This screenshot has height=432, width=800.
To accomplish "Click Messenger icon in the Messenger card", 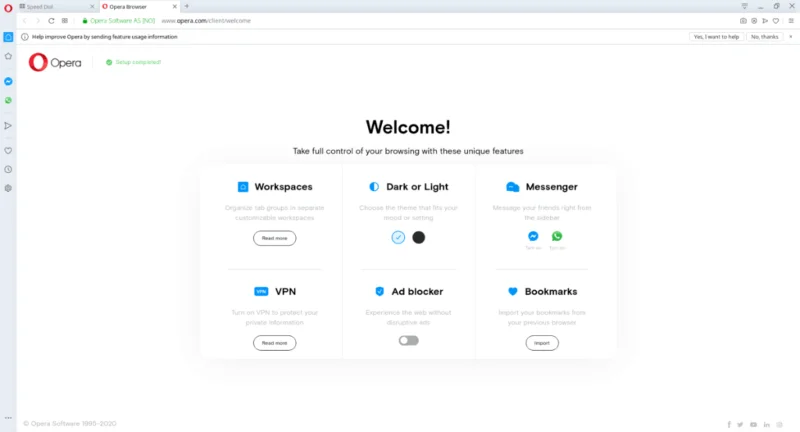I will [533, 236].
